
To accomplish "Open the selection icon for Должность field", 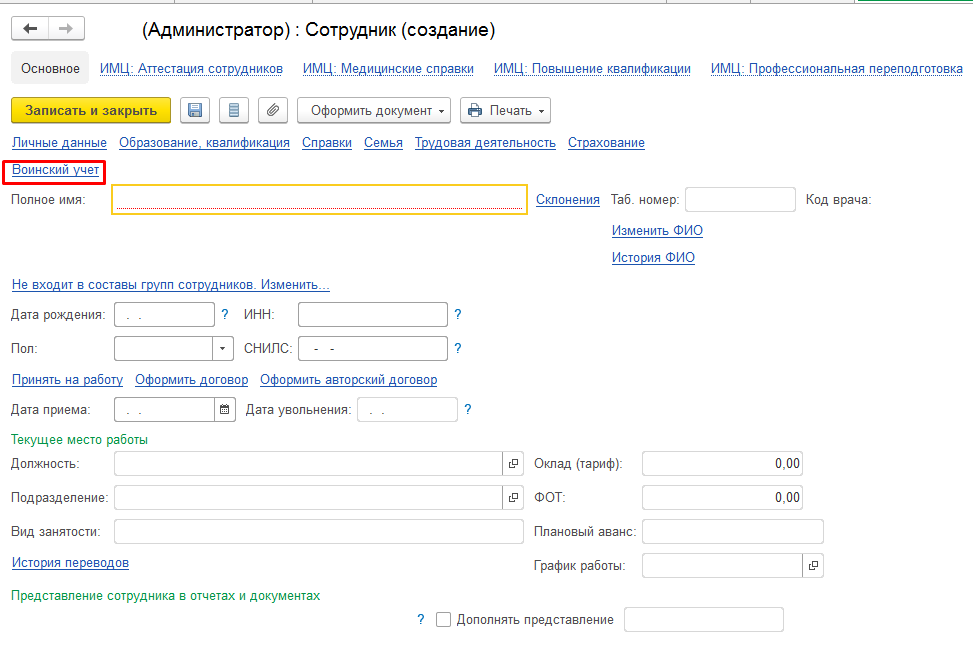I will pos(513,463).
